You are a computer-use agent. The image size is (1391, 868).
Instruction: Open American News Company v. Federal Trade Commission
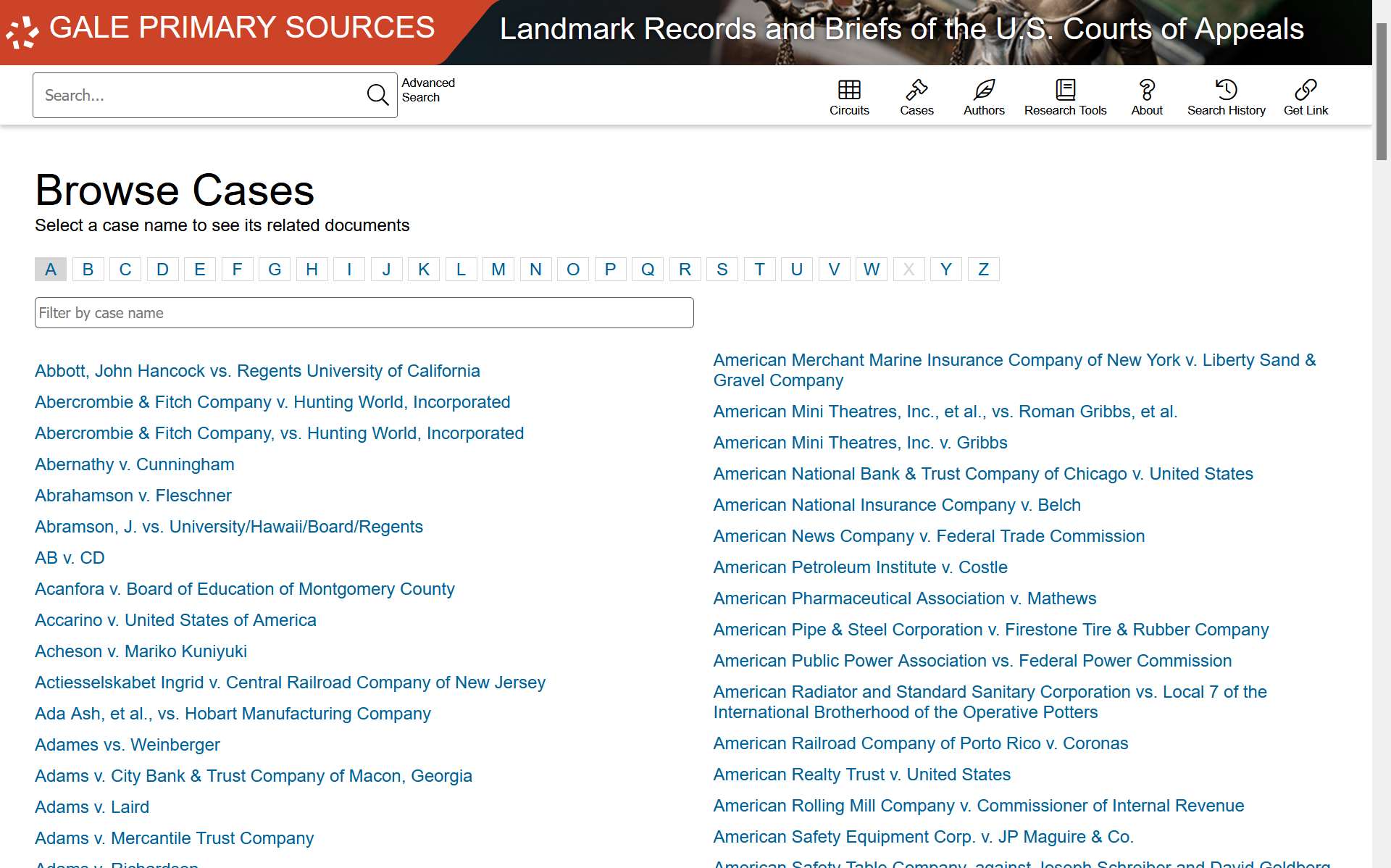pyautogui.click(x=929, y=536)
